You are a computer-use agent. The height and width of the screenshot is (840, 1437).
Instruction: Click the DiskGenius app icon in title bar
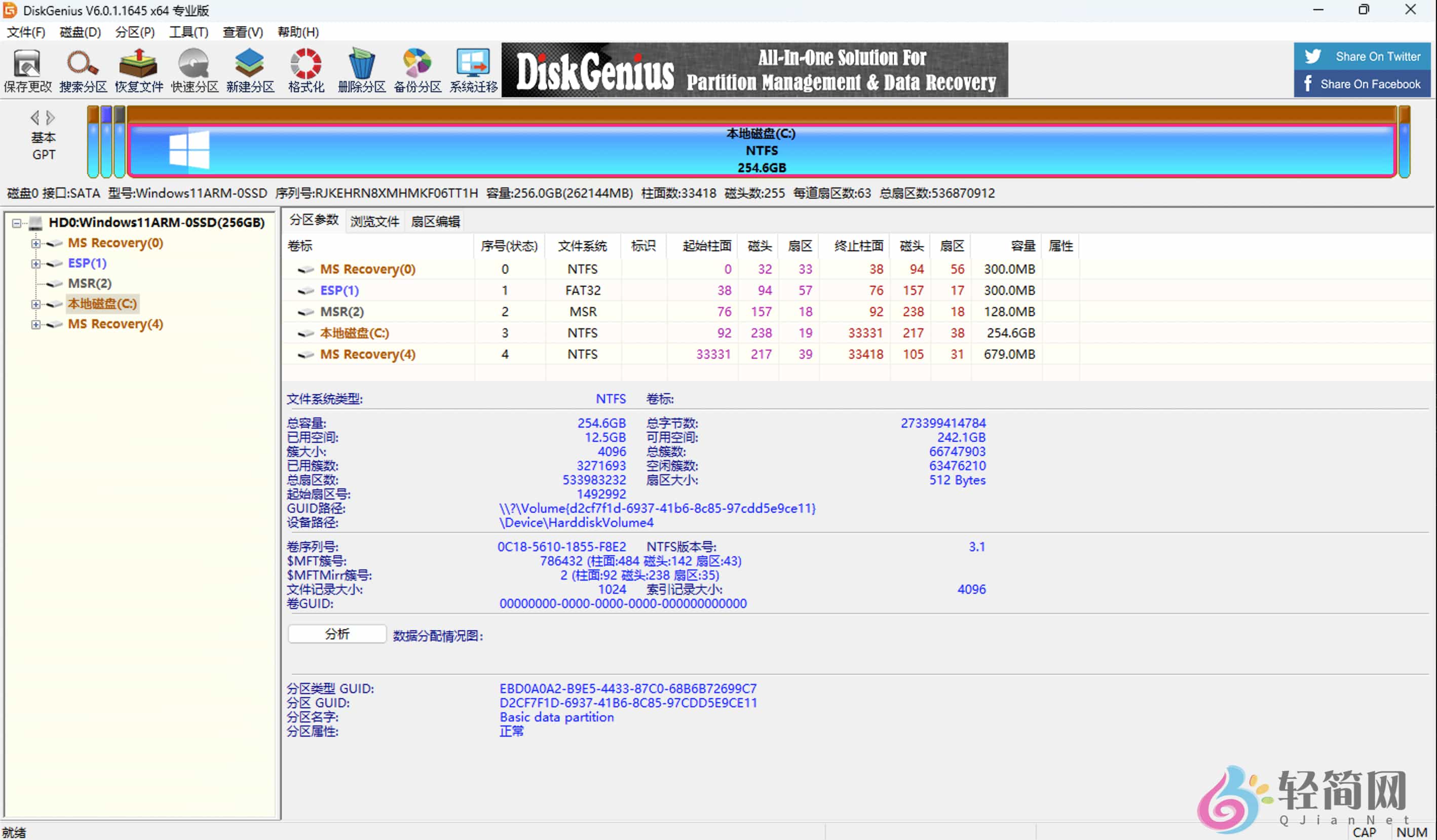(x=10, y=10)
